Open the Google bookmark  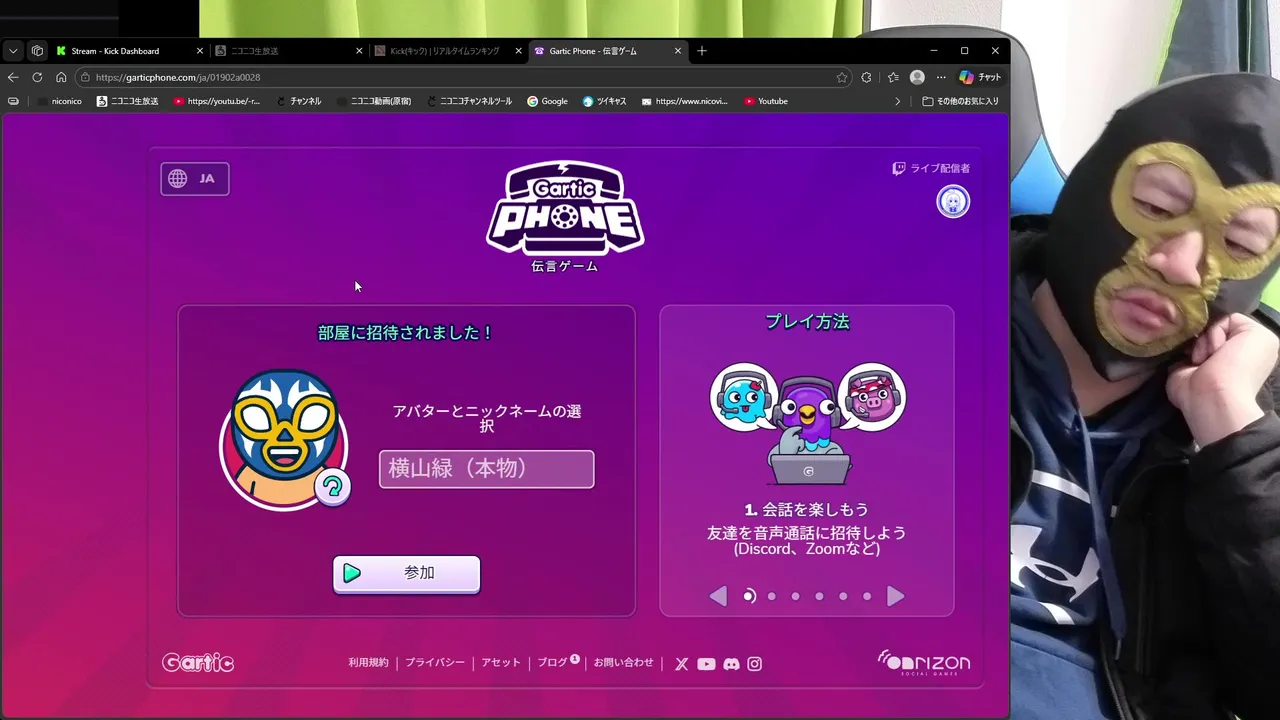click(547, 101)
